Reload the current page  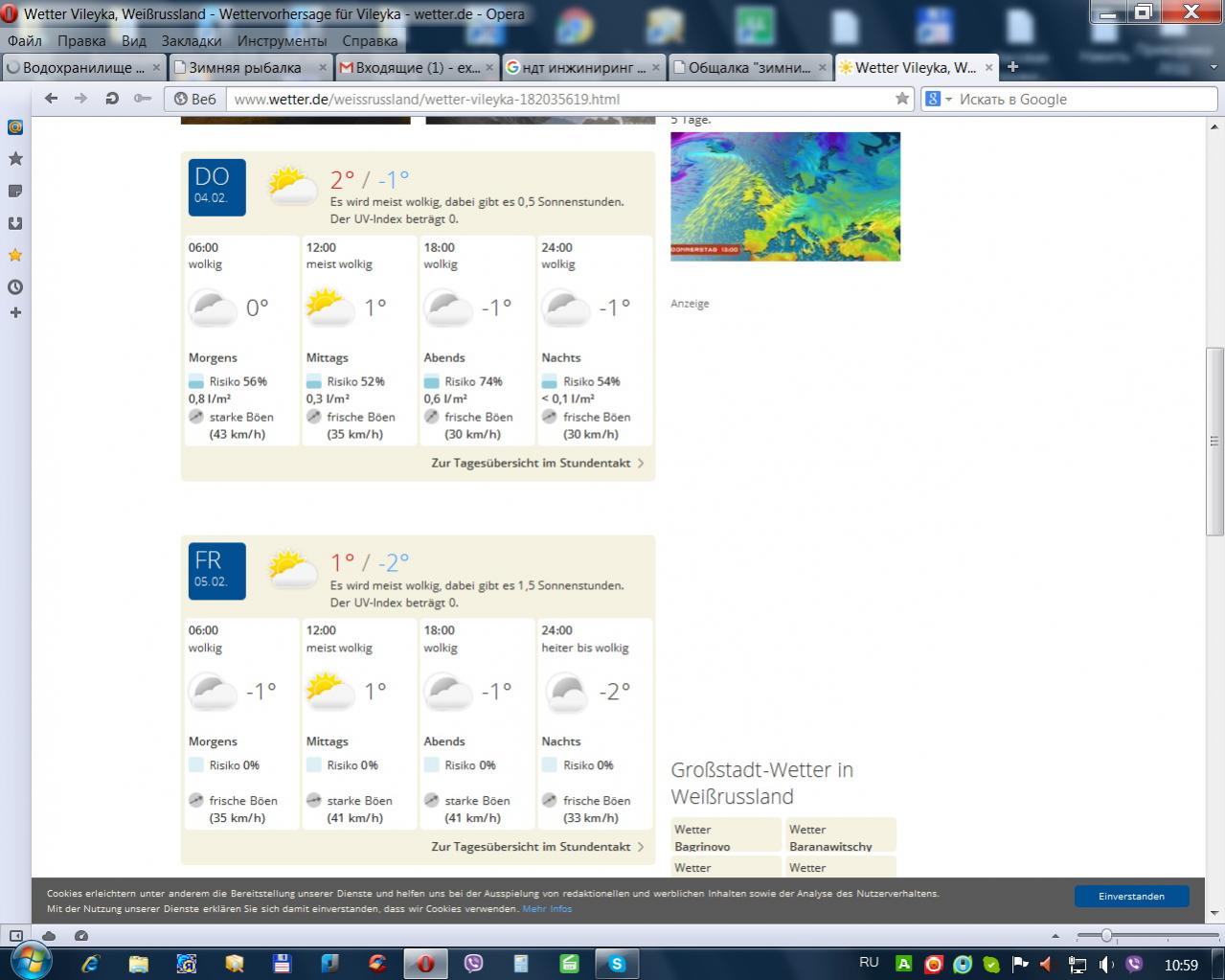[112, 99]
